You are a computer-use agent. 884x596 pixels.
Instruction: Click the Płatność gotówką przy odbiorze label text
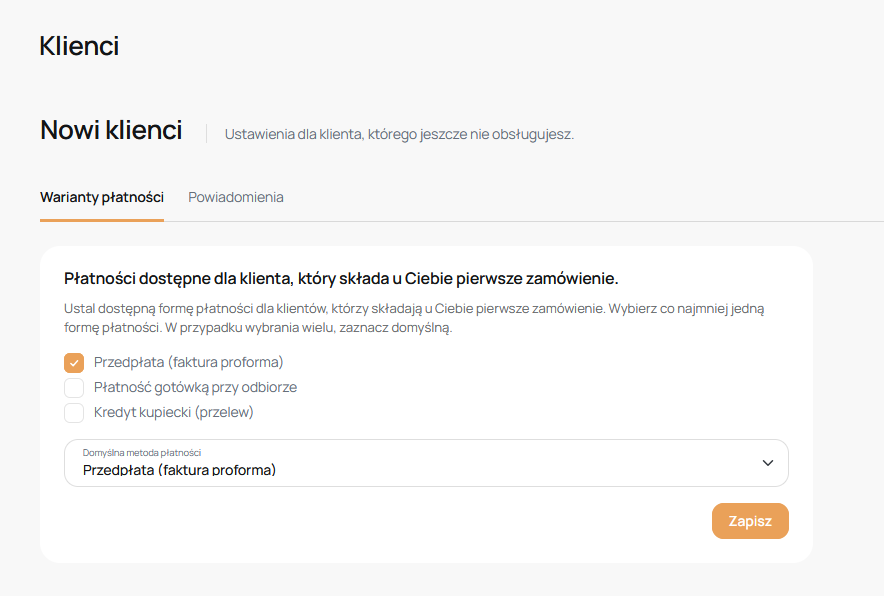click(x=195, y=387)
